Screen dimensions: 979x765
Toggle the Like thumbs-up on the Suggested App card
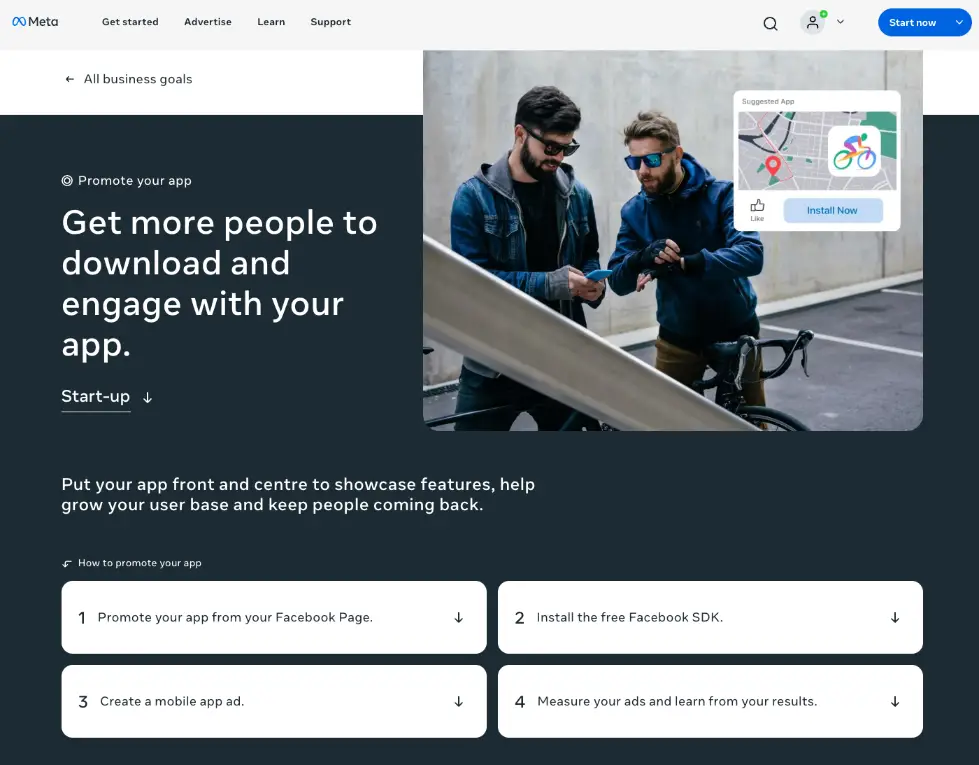tap(757, 204)
